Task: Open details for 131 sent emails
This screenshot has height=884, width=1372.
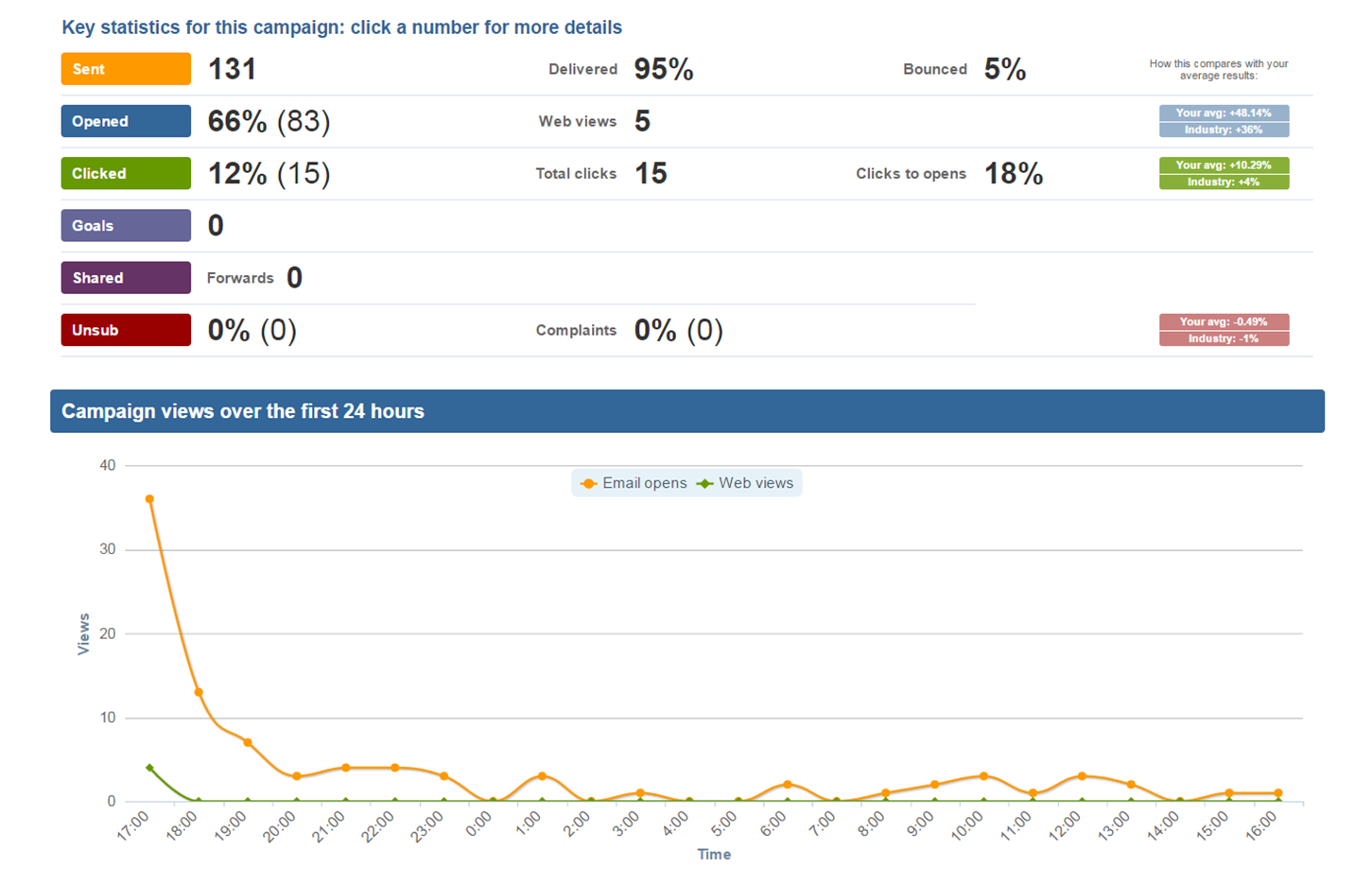Action: [232, 69]
